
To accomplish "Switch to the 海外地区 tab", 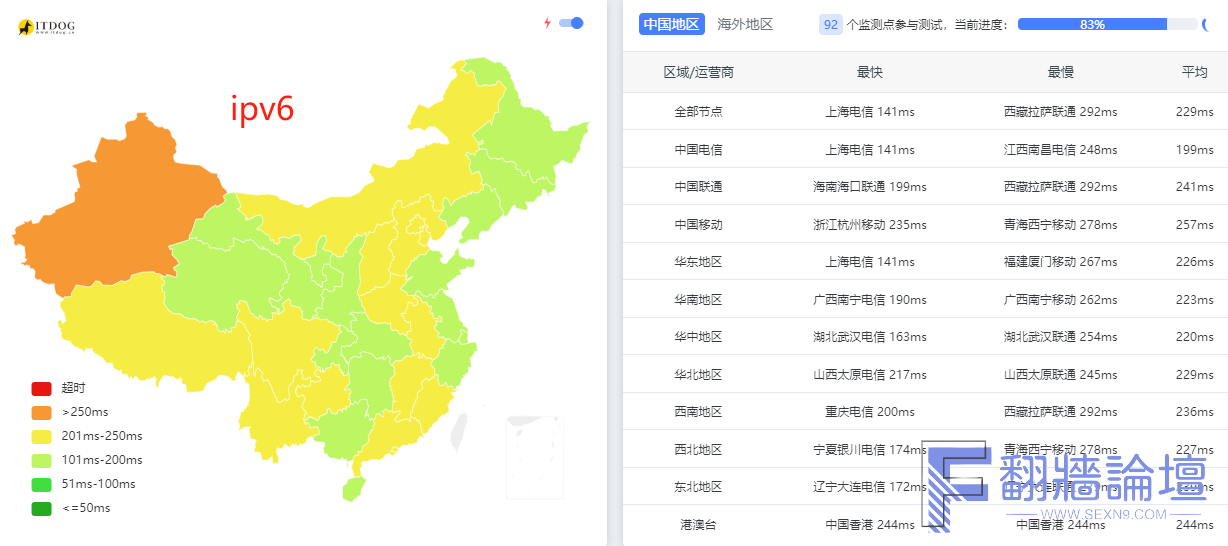I will (745, 24).
